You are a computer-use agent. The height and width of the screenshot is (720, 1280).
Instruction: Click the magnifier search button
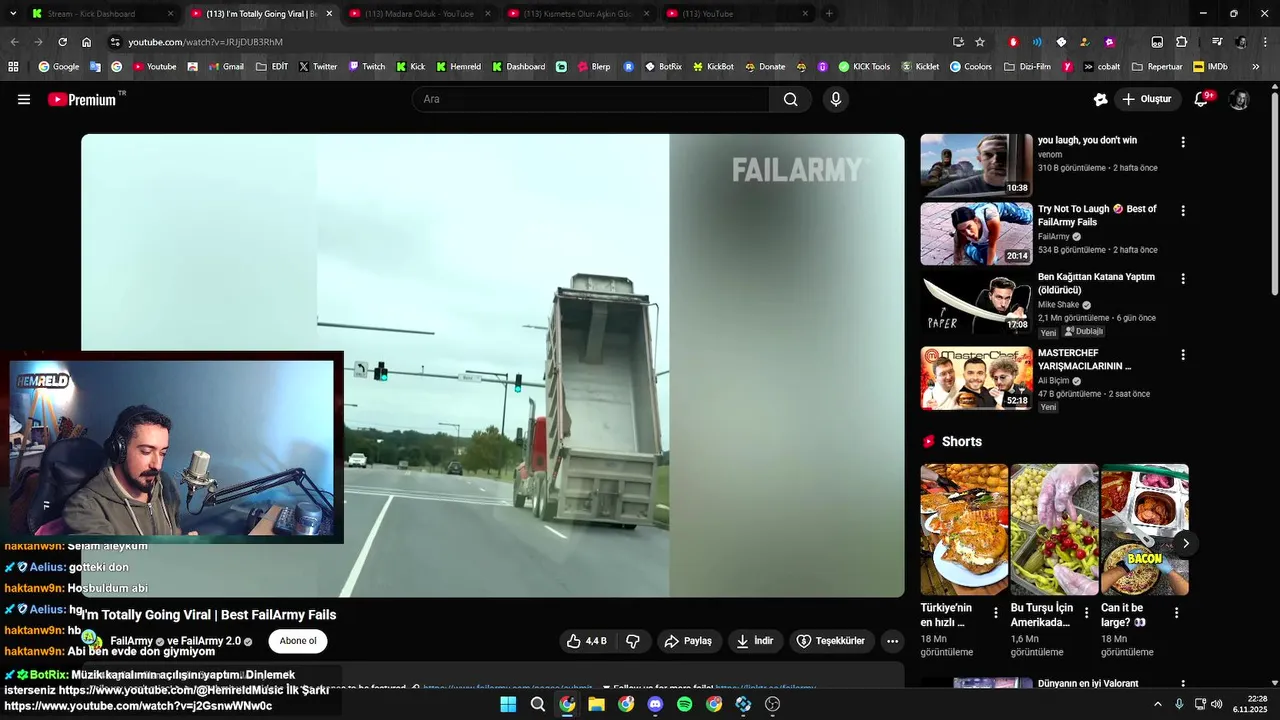[790, 99]
